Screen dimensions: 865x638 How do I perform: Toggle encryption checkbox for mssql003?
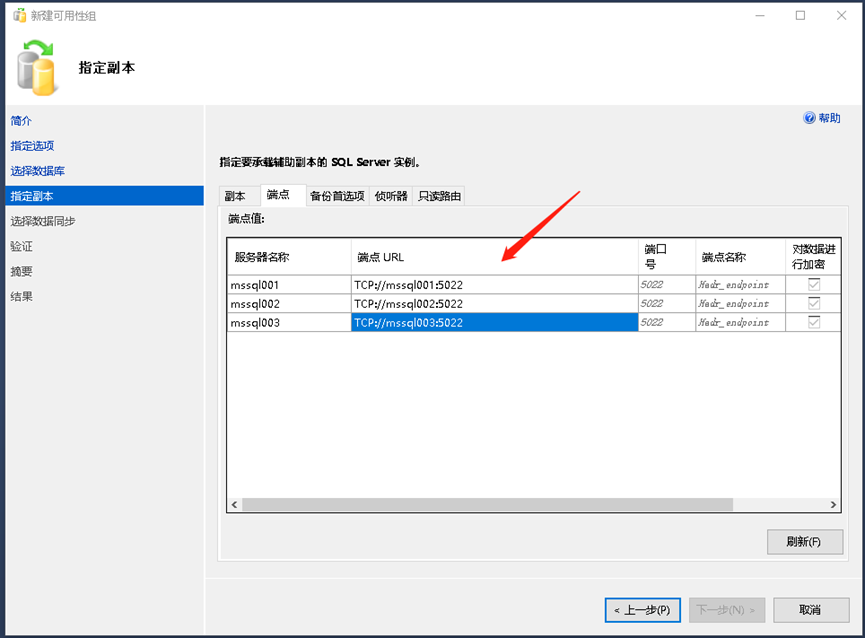(814, 322)
